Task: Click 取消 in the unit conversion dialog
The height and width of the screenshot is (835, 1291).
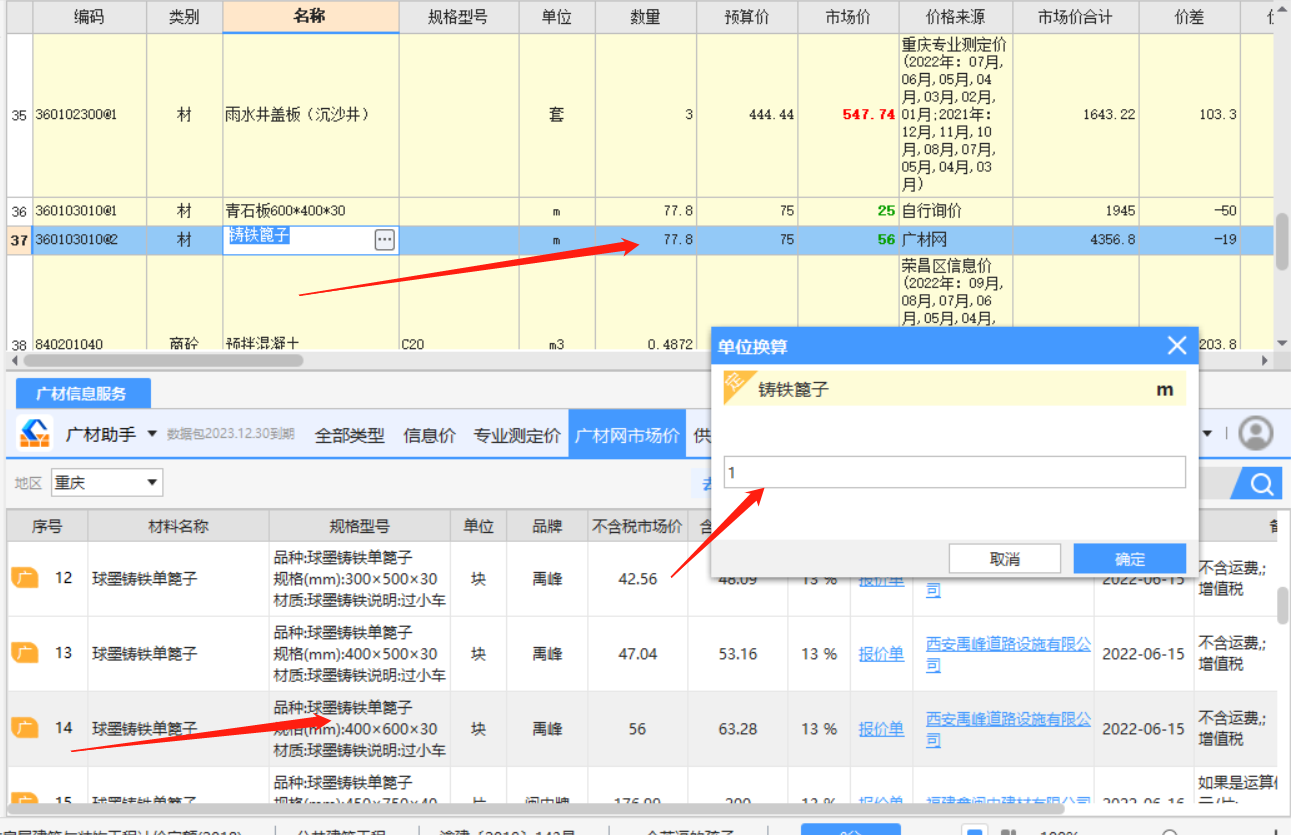Action: click(x=1004, y=559)
